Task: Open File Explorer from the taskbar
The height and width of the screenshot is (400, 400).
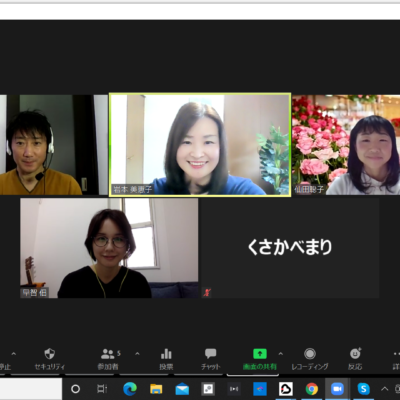Action: (x=156, y=389)
